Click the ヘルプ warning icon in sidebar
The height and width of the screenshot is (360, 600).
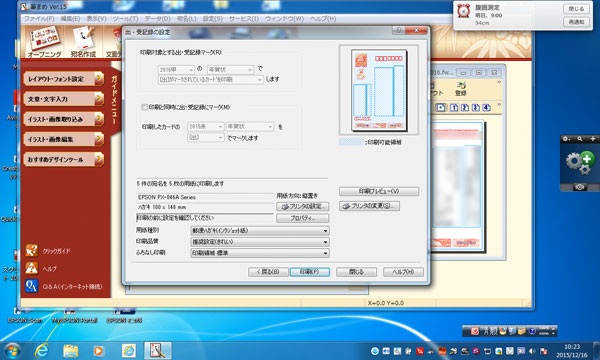click(31, 268)
